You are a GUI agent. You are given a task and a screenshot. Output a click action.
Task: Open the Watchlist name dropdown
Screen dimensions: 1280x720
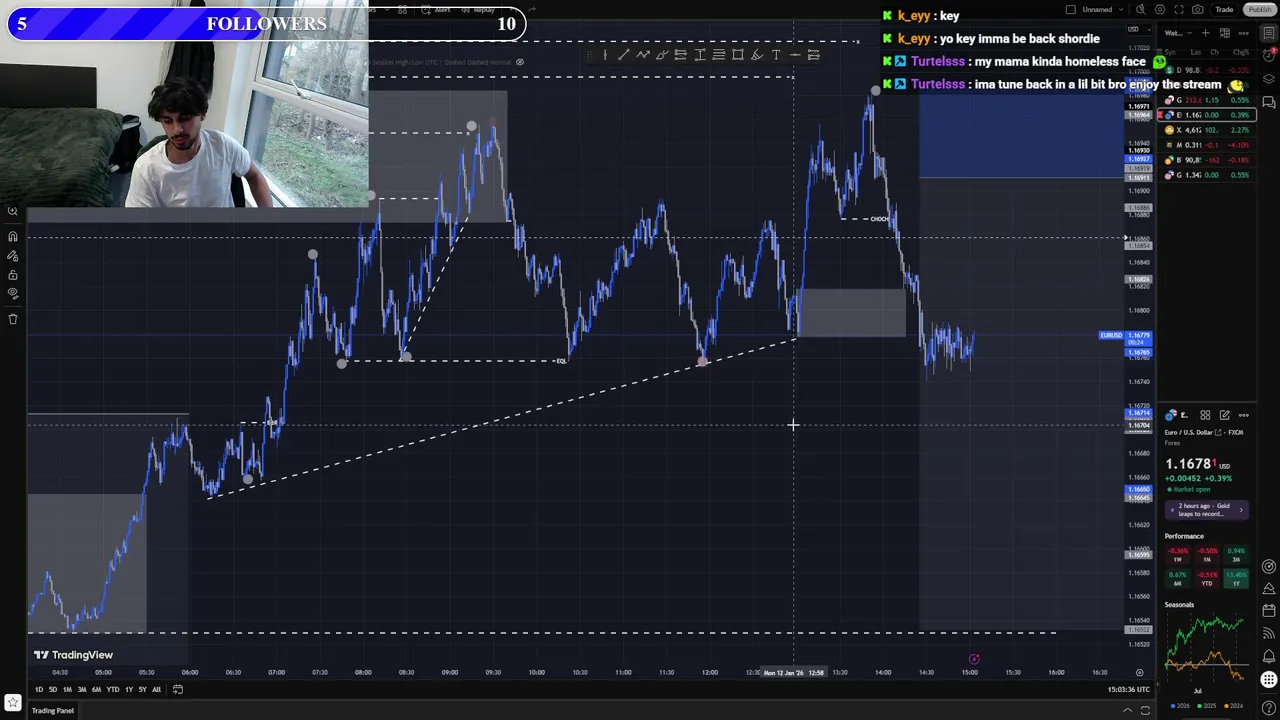(1175, 33)
